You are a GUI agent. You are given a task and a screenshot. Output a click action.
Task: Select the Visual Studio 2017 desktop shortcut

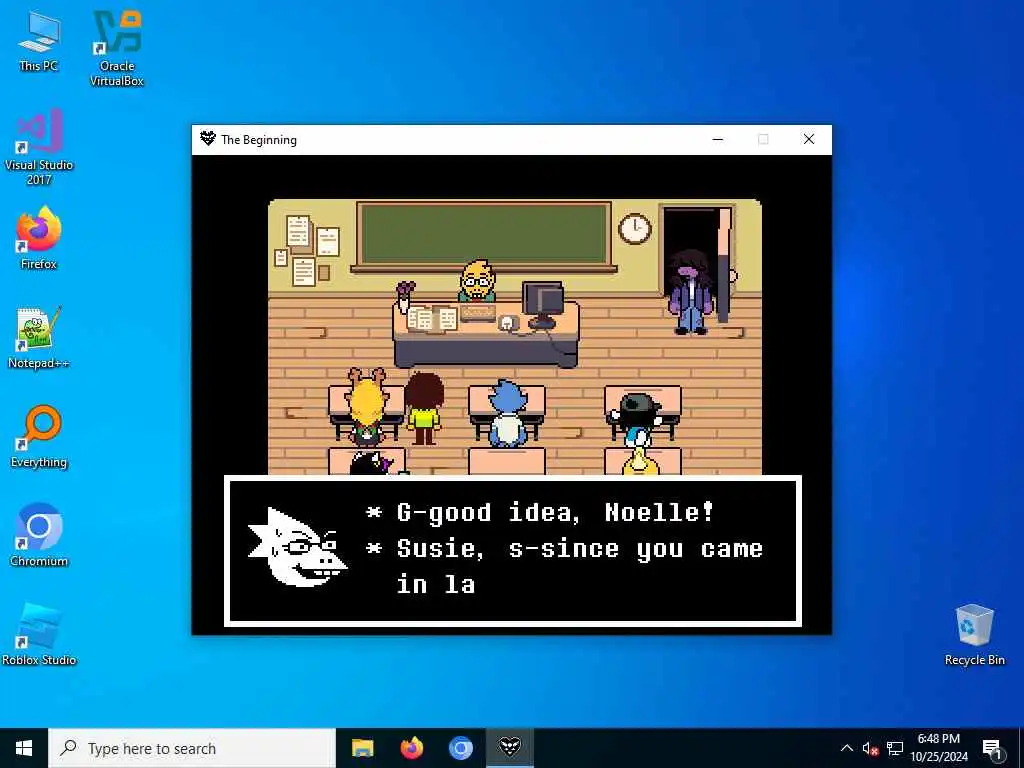(39, 146)
